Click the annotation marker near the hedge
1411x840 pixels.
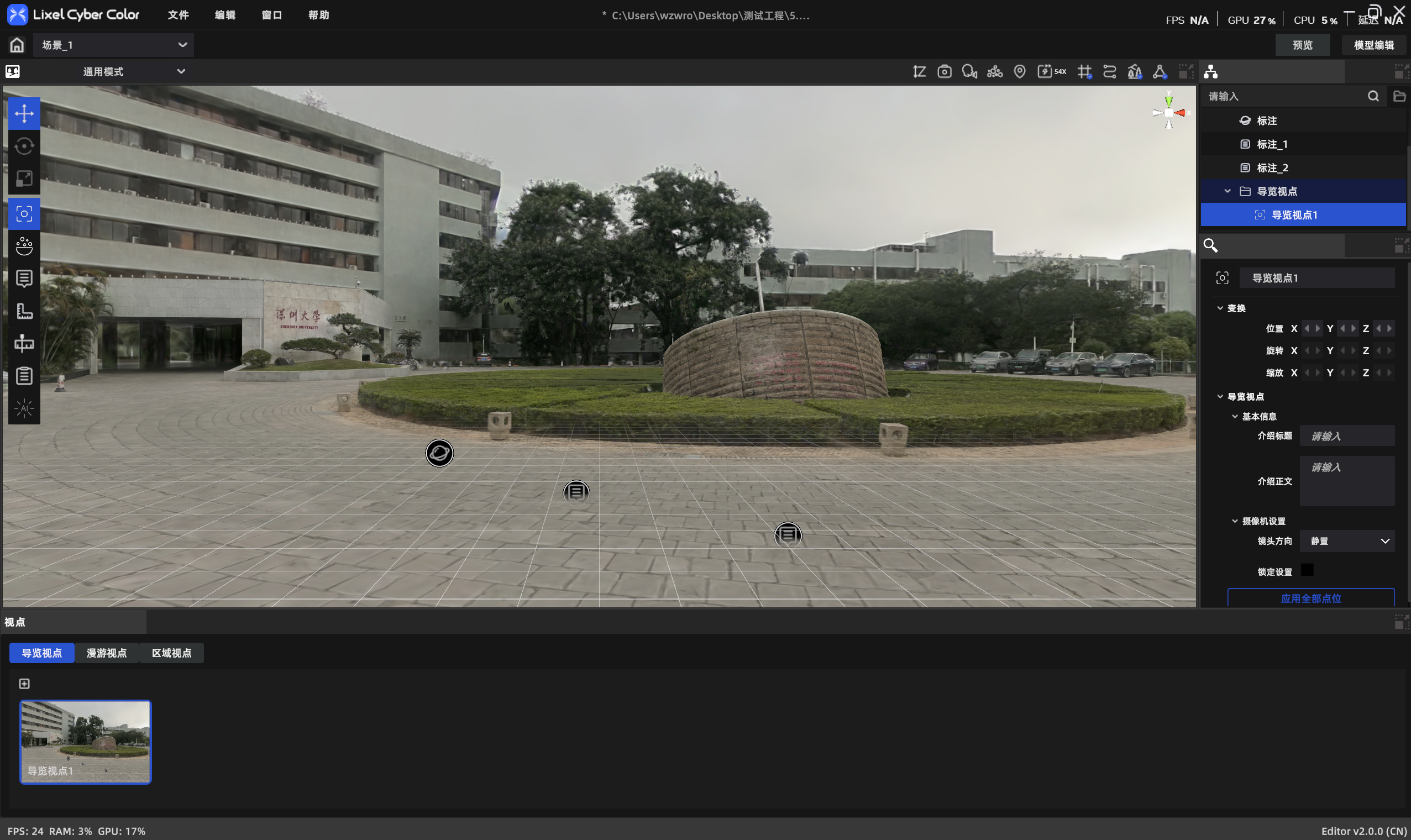[576, 492]
